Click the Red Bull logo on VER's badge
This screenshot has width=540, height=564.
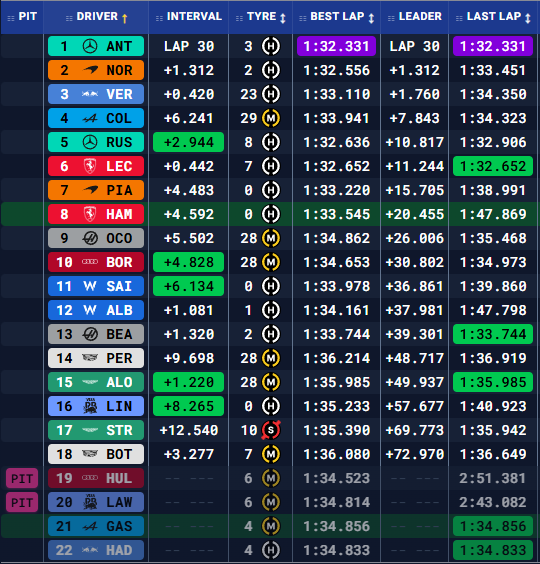point(90,94)
